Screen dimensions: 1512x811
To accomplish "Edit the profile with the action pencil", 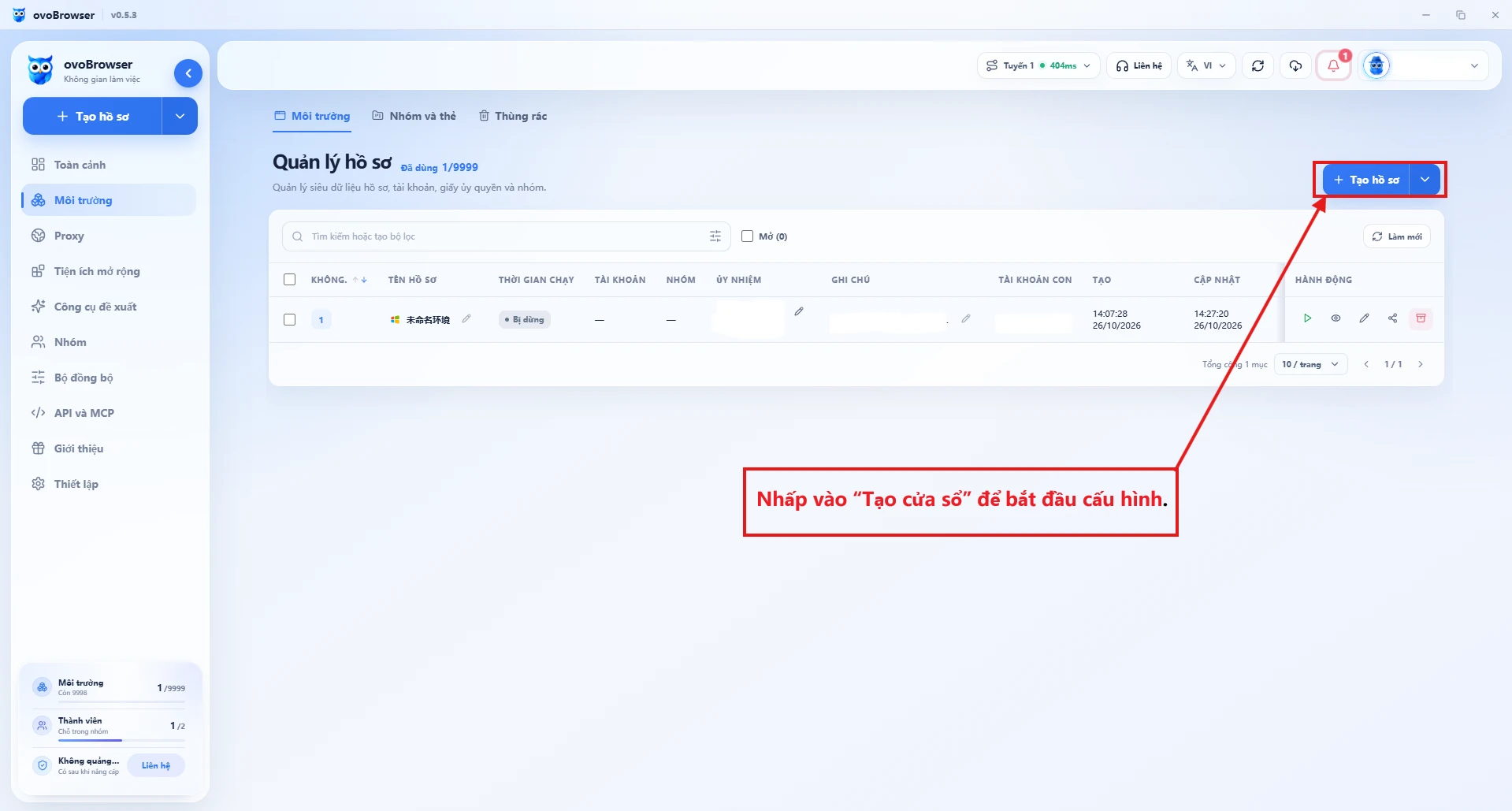I will coord(1364,318).
